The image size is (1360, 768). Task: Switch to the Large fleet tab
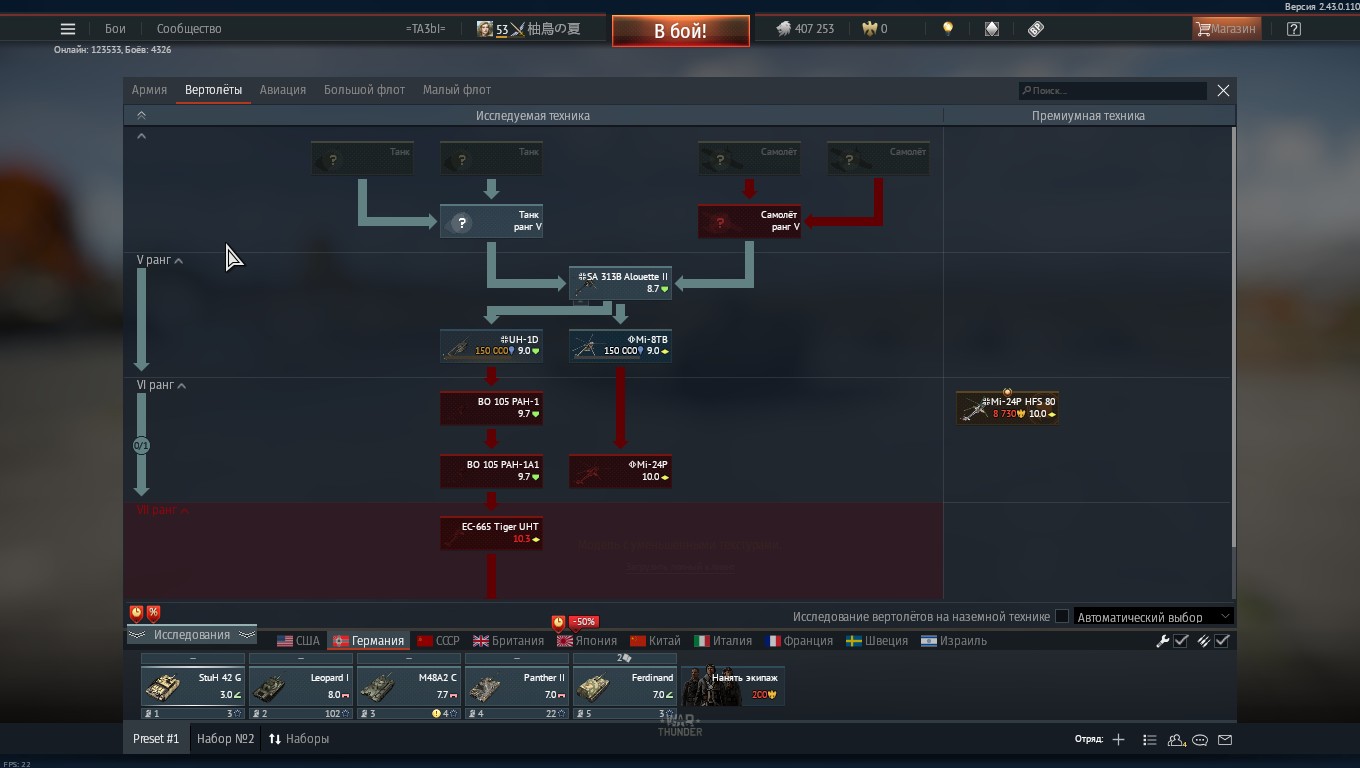point(364,90)
